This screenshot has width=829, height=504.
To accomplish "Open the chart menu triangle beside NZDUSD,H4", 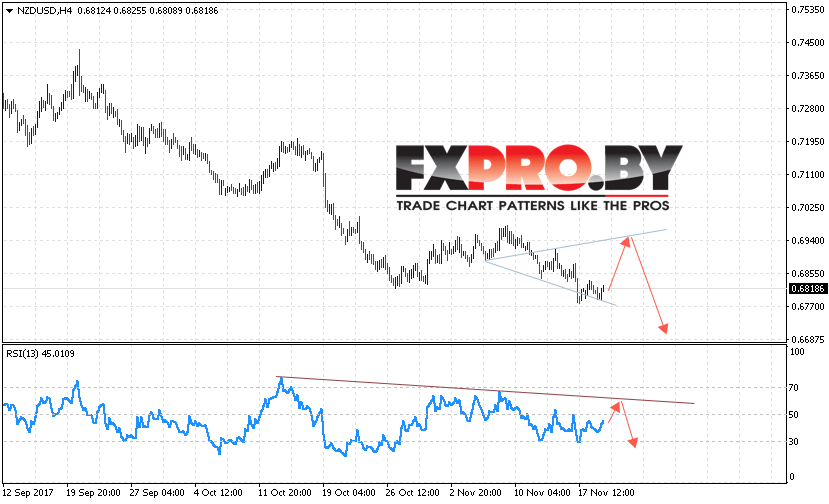I will pos(9,11).
